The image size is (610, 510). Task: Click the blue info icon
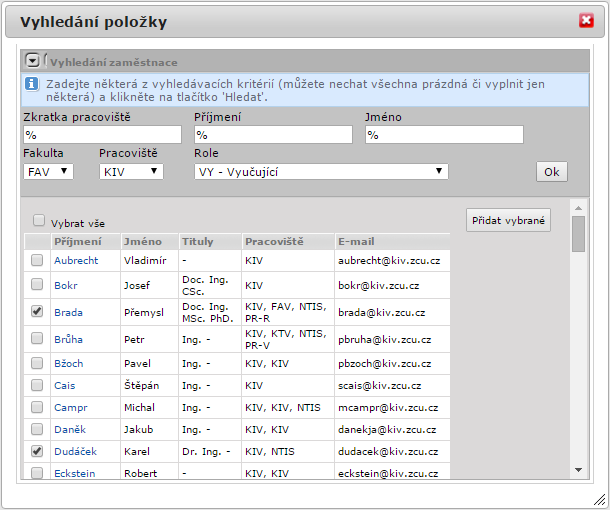tap(32, 84)
